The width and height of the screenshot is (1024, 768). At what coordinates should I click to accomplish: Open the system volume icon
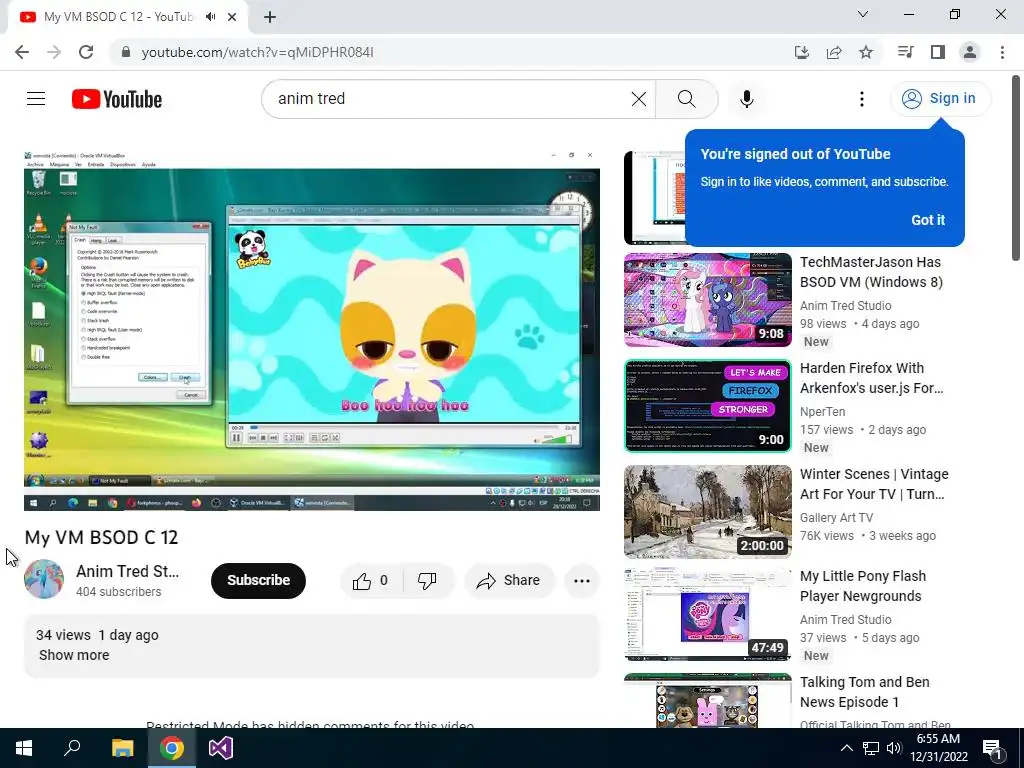(x=894, y=748)
